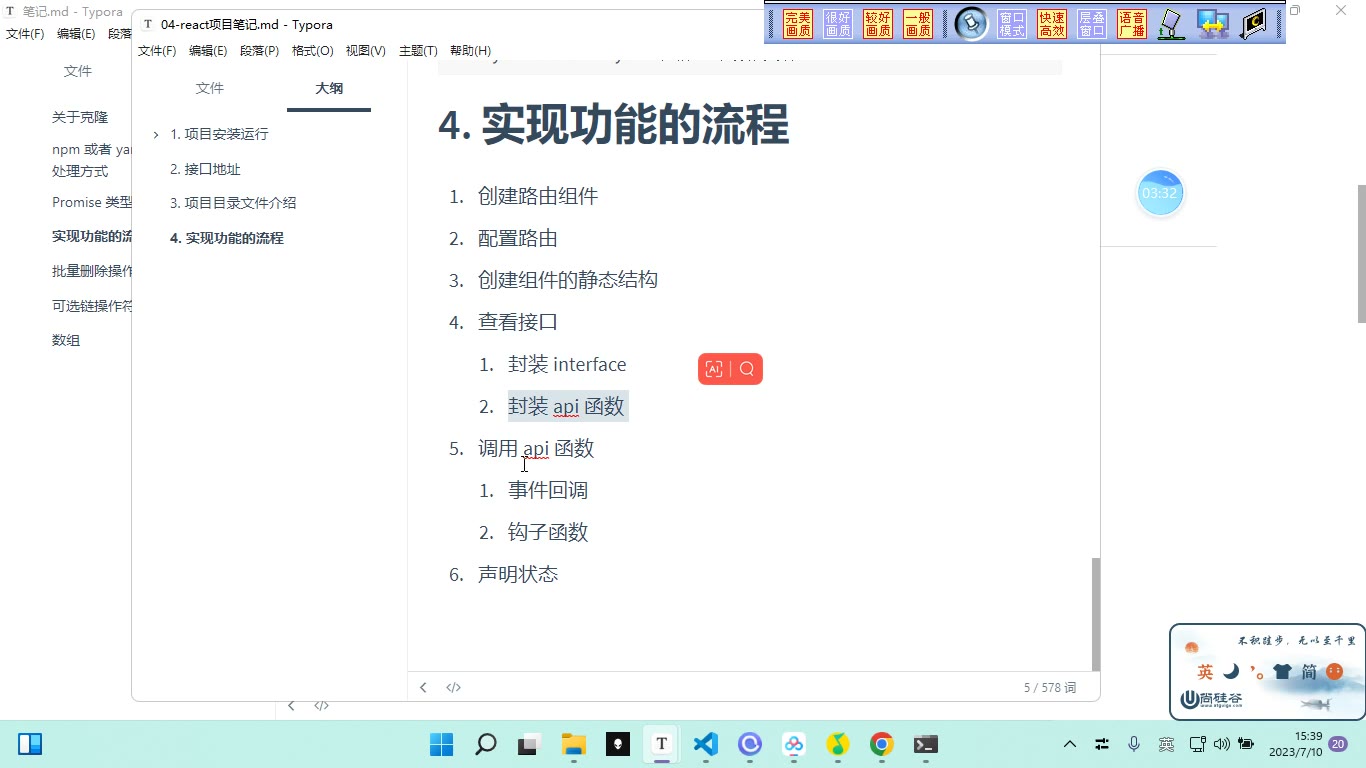The width and height of the screenshot is (1366, 768).
Task: Open the 段落(P) menu in the front Typora window
Action: (x=259, y=50)
